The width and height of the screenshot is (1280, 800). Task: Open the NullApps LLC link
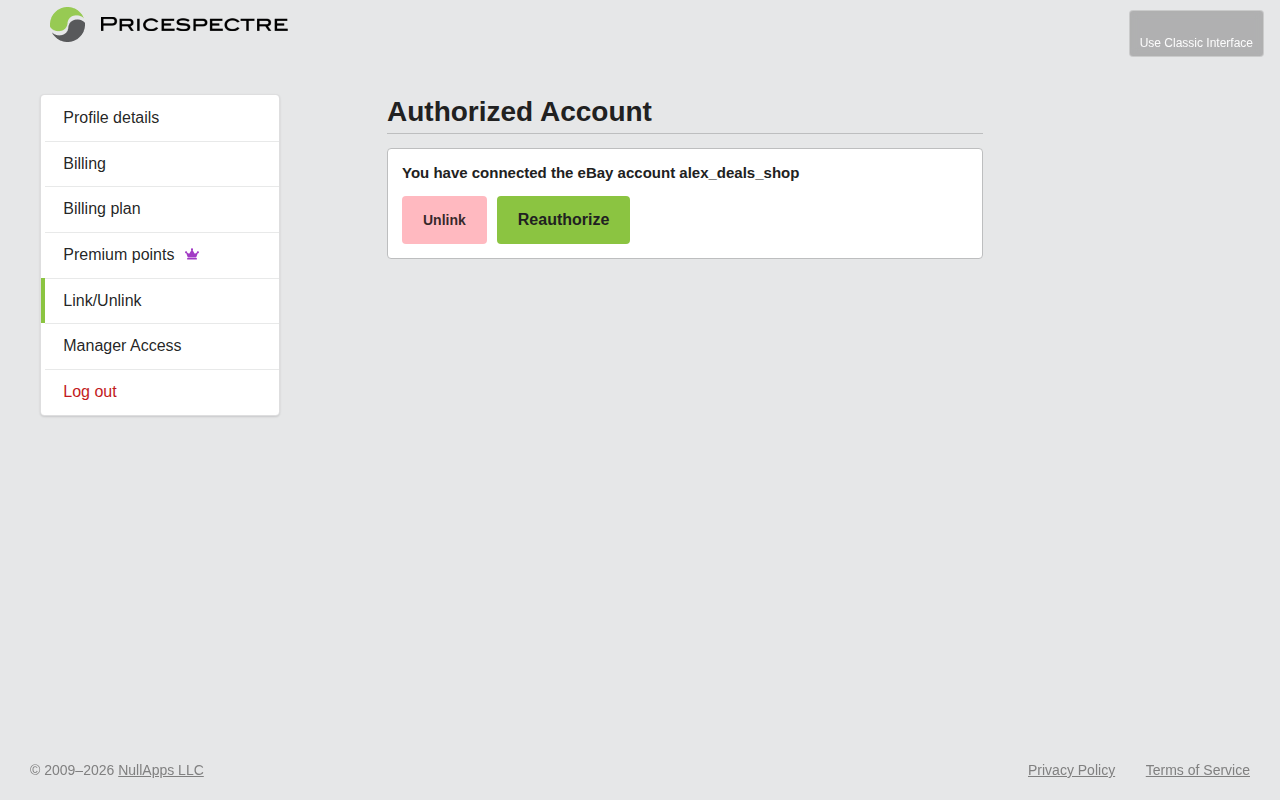pyautogui.click(x=160, y=770)
